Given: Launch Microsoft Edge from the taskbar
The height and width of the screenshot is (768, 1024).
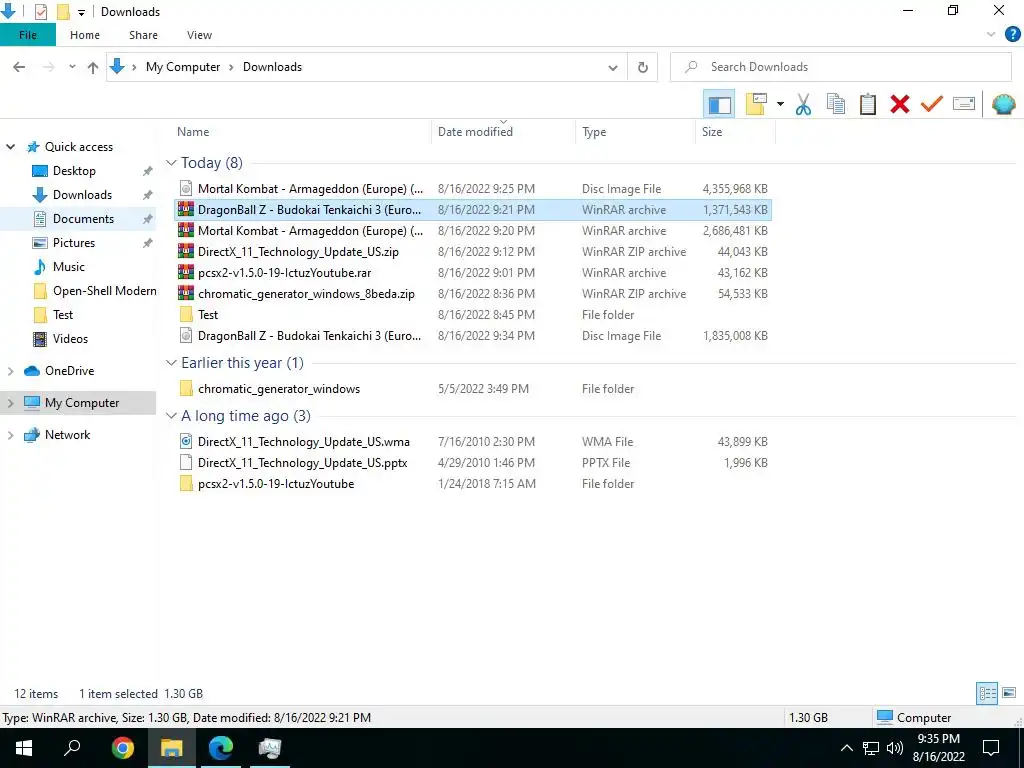Looking at the screenshot, I should [x=221, y=748].
